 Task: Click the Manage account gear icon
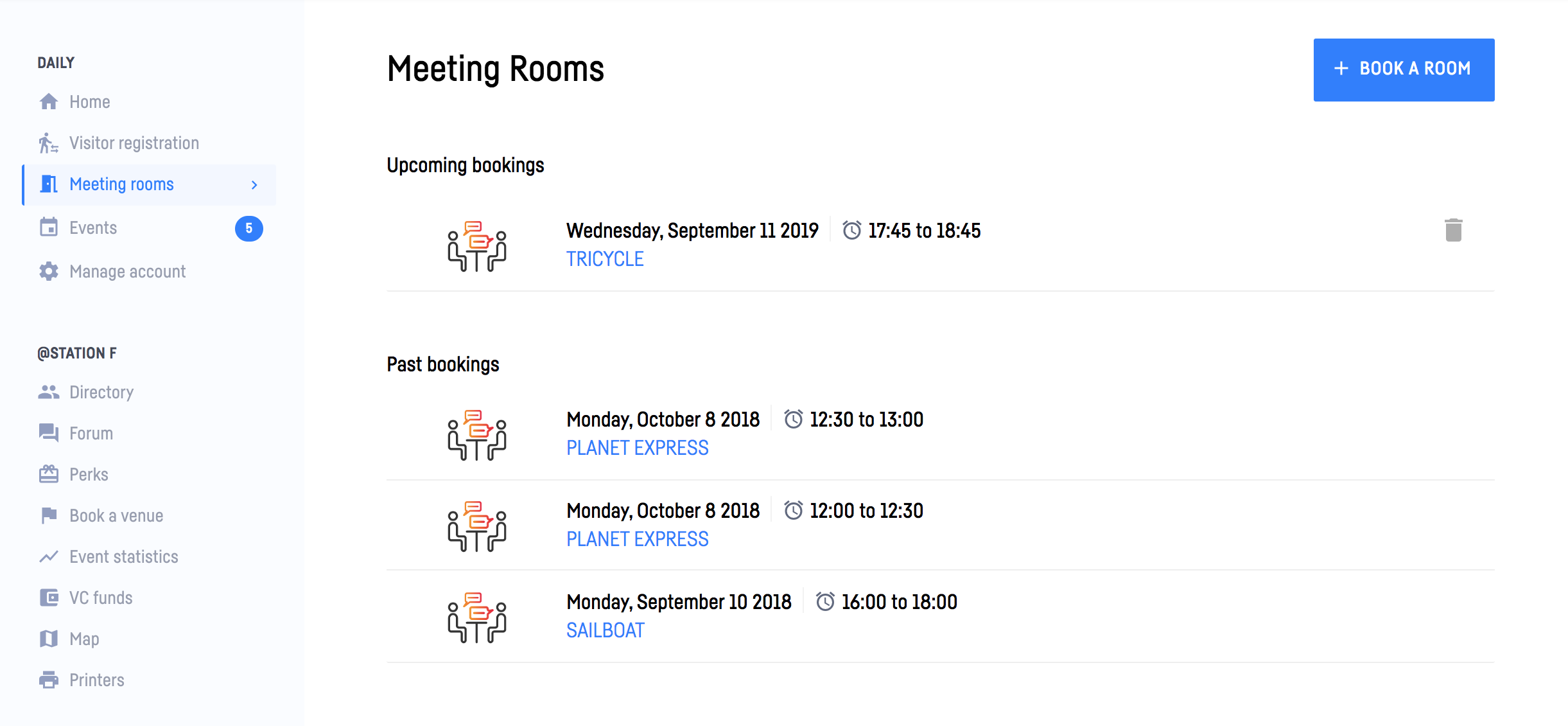coord(49,271)
